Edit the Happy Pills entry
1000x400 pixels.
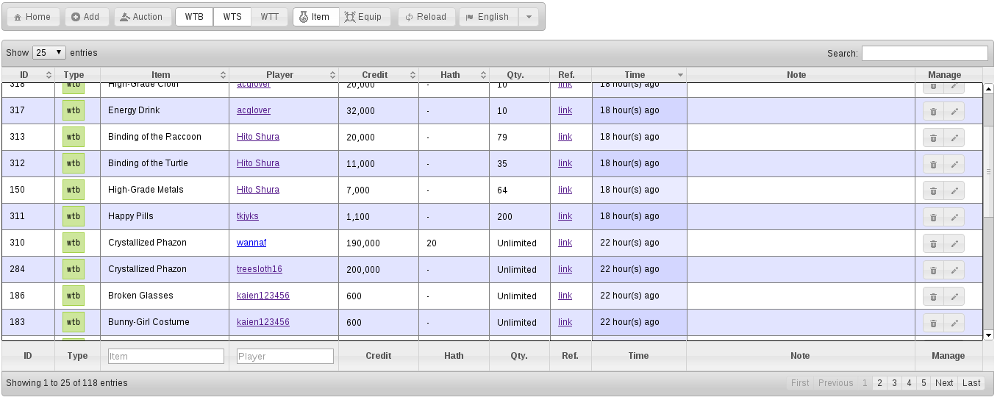(x=954, y=218)
